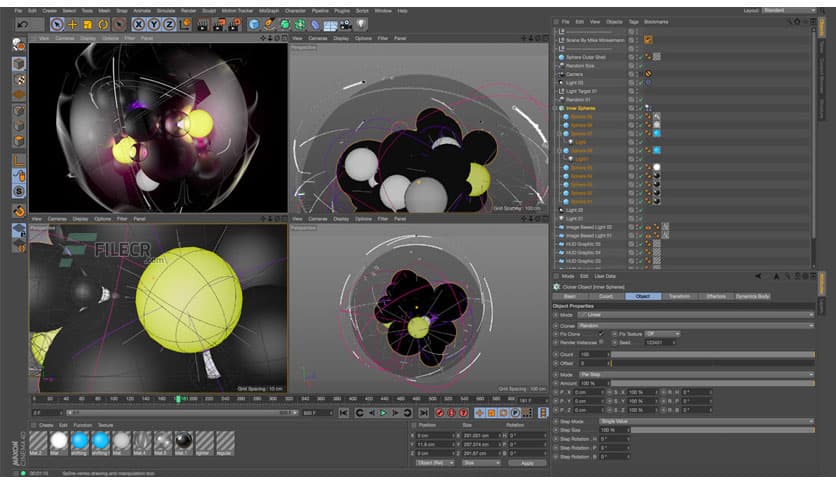Open the Subdivision Surface generators icon
This screenshot has height=484, width=836.
click(x=285, y=25)
